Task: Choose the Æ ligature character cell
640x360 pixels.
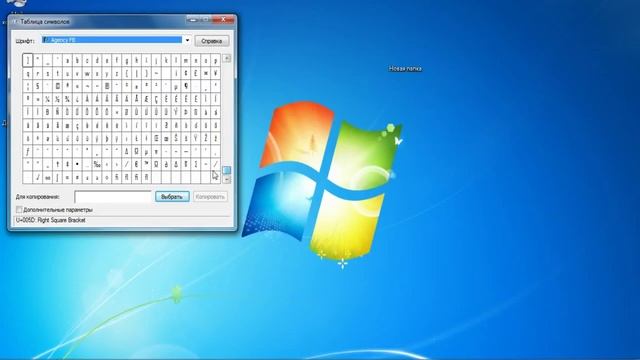Action: (x=146, y=100)
